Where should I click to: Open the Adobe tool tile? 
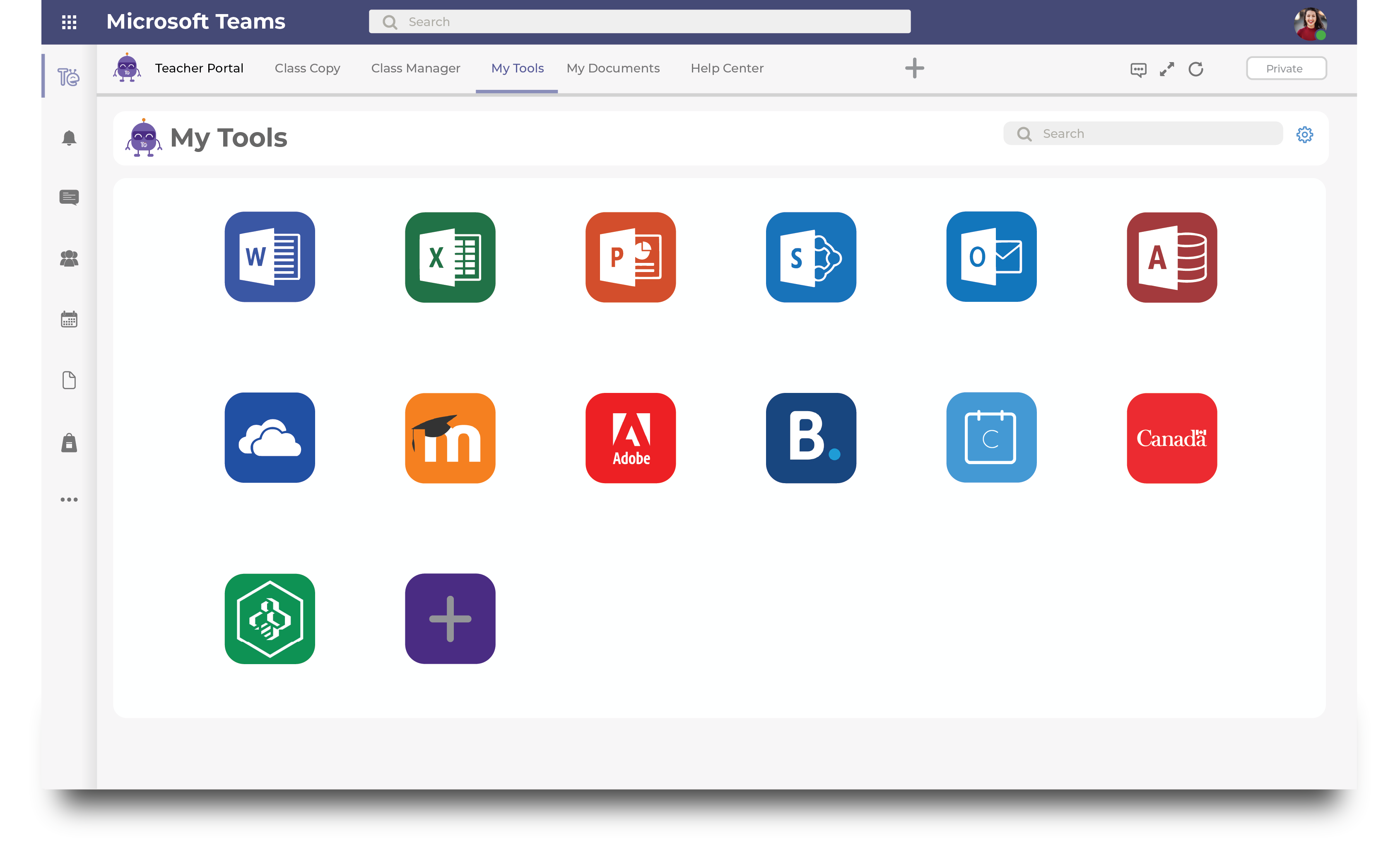pos(630,438)
